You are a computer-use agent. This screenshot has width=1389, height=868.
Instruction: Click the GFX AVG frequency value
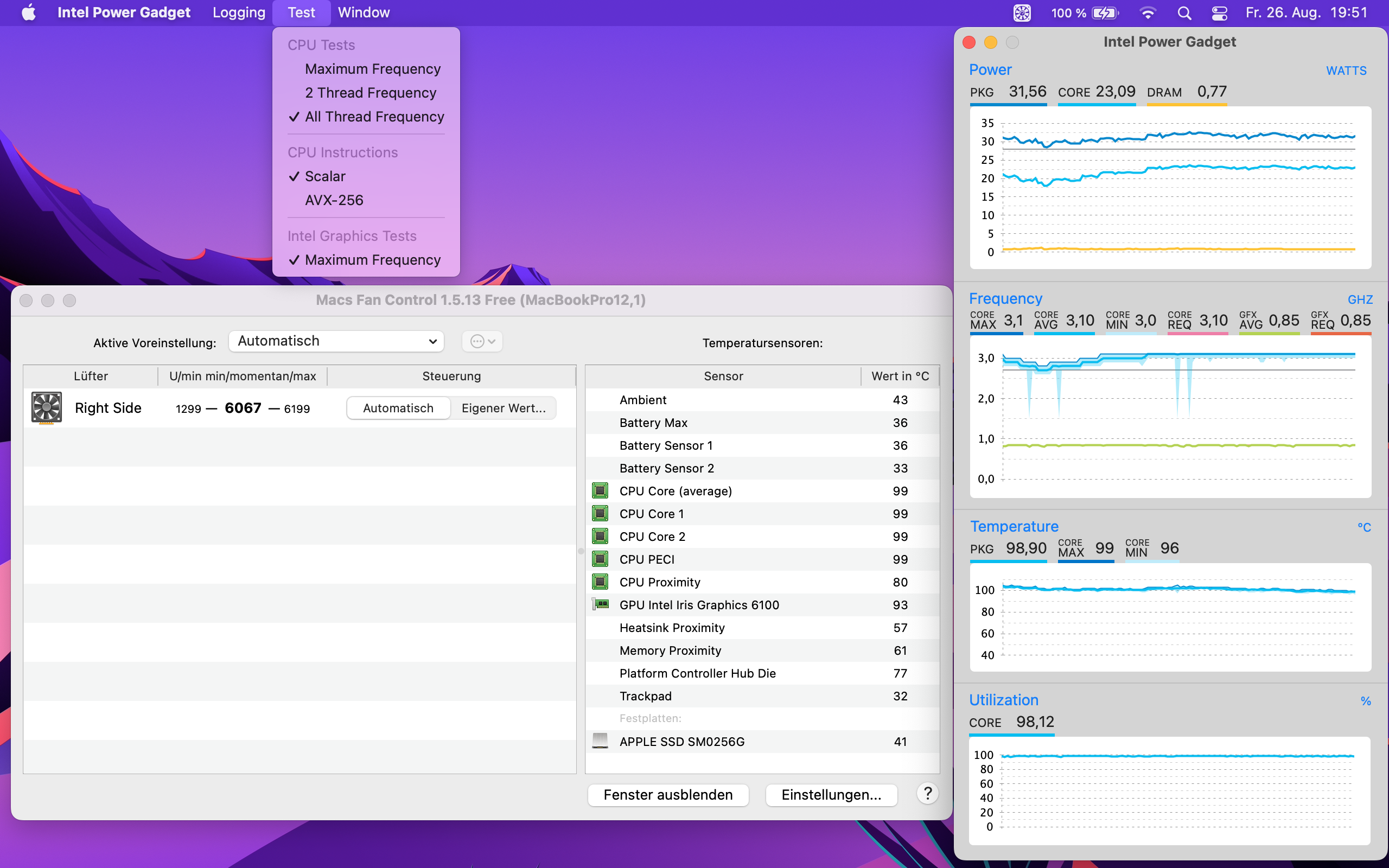click(x=1283, y=320)
